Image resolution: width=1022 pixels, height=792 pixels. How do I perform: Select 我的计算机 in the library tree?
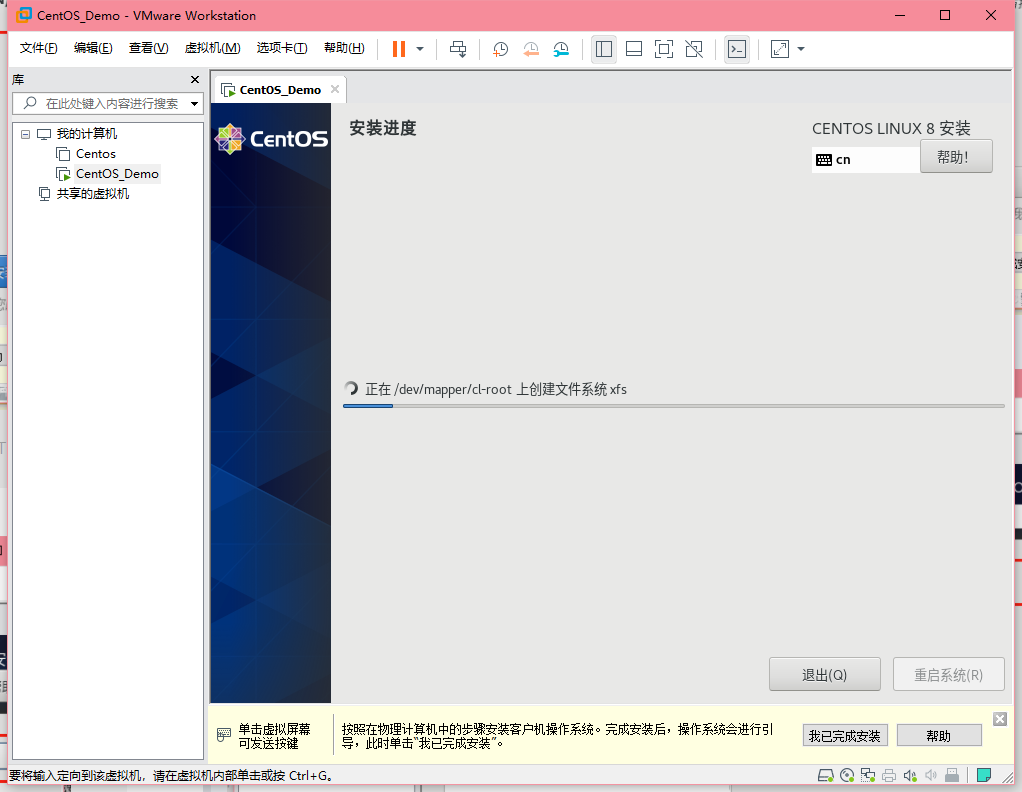point(87,134)
